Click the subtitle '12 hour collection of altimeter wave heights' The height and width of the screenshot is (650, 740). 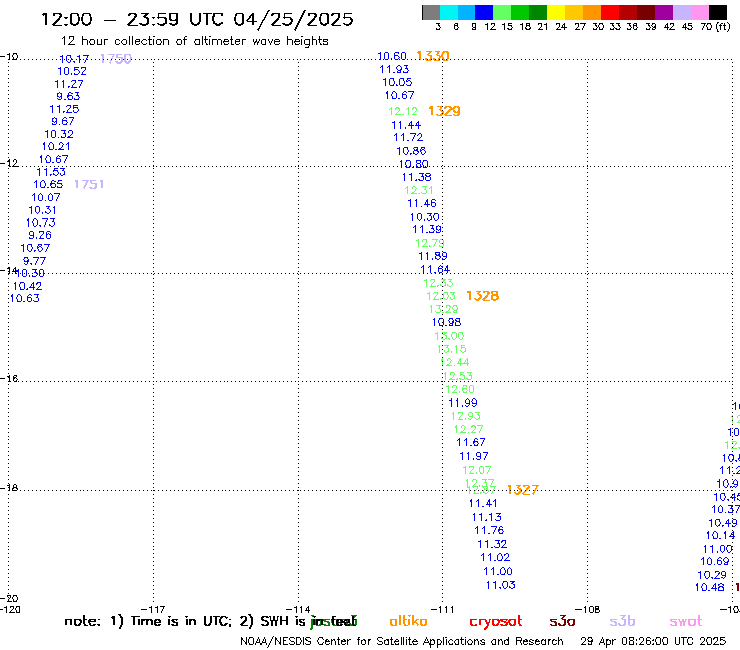194,41
